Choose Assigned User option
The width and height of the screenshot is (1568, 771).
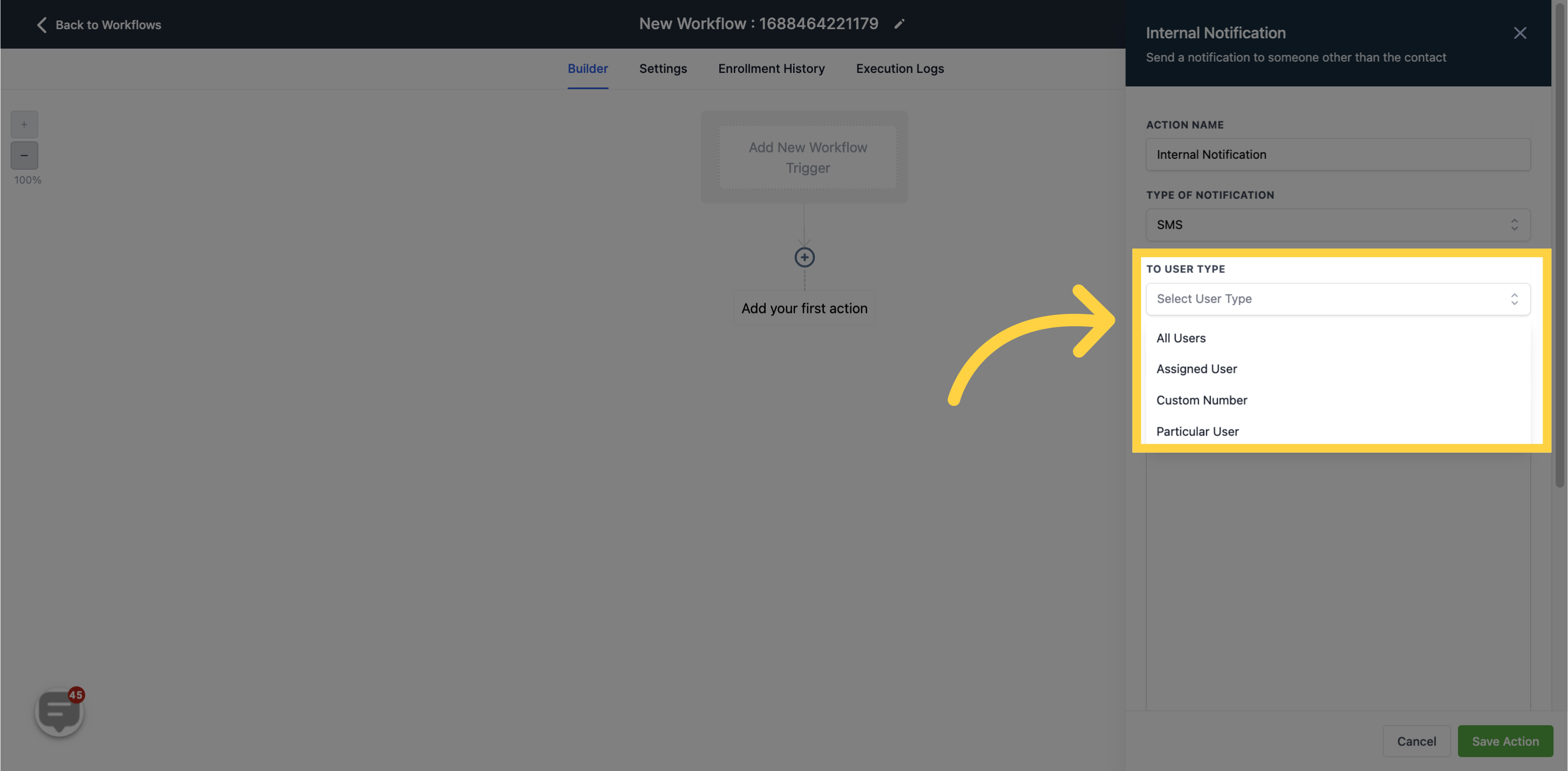(1338, 369)
